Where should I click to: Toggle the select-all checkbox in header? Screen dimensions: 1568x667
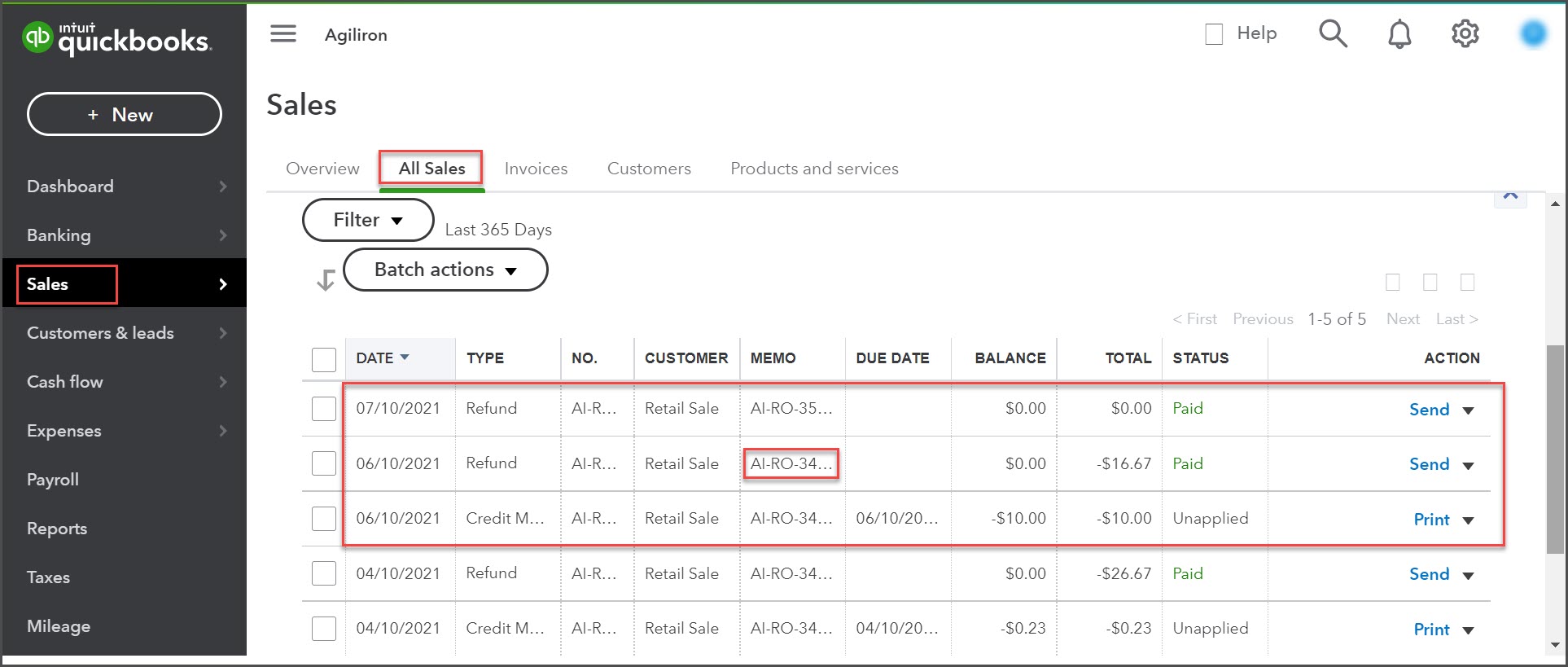[x=324, y=359]
